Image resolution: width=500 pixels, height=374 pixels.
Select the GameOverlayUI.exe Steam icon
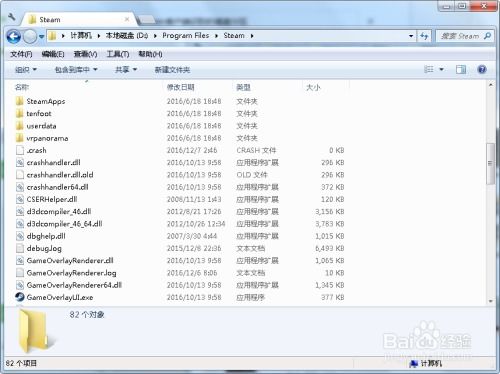(20, 297)
